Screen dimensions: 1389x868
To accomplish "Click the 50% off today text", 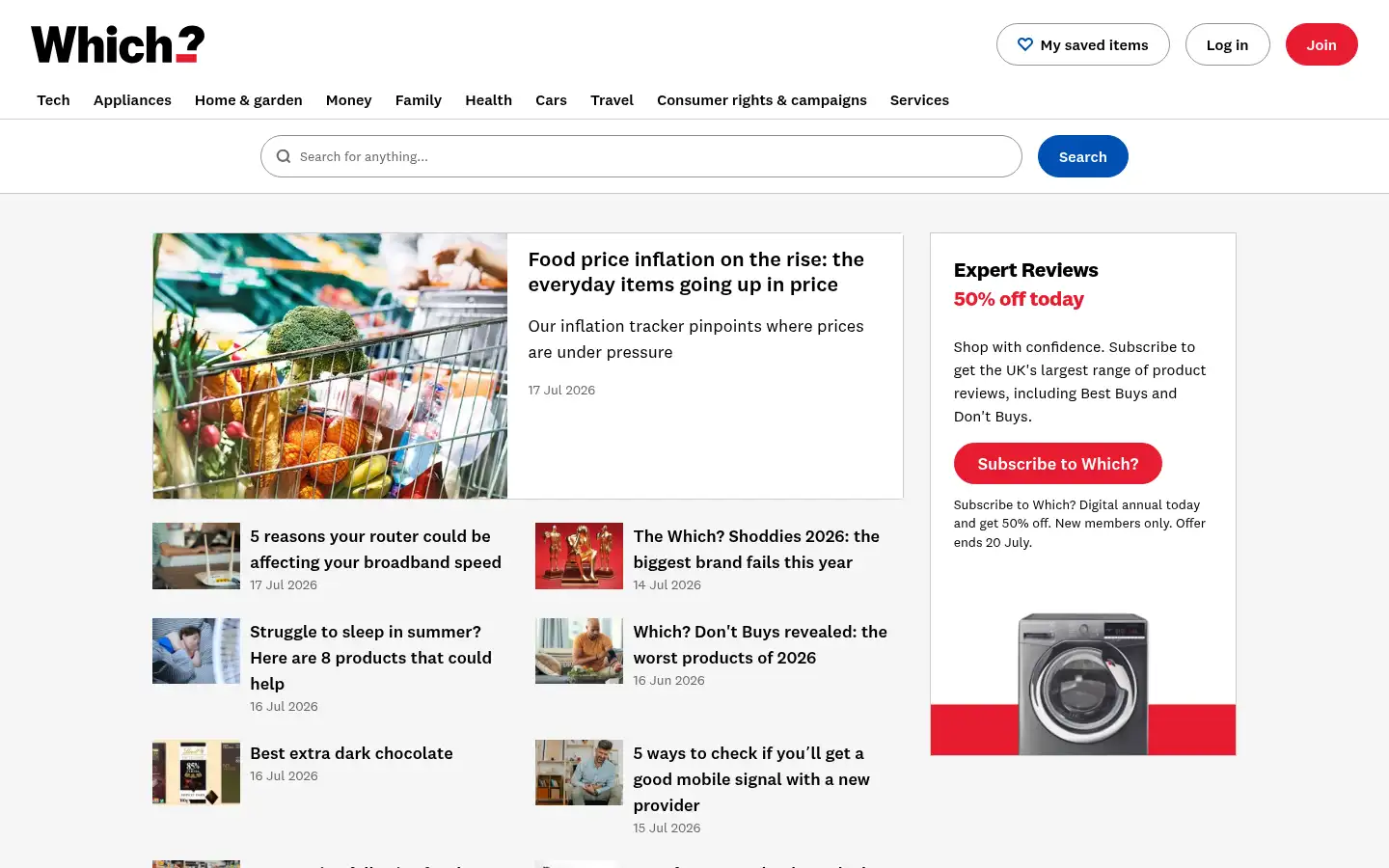I will pyautogui.click(x=1019, y=299).
